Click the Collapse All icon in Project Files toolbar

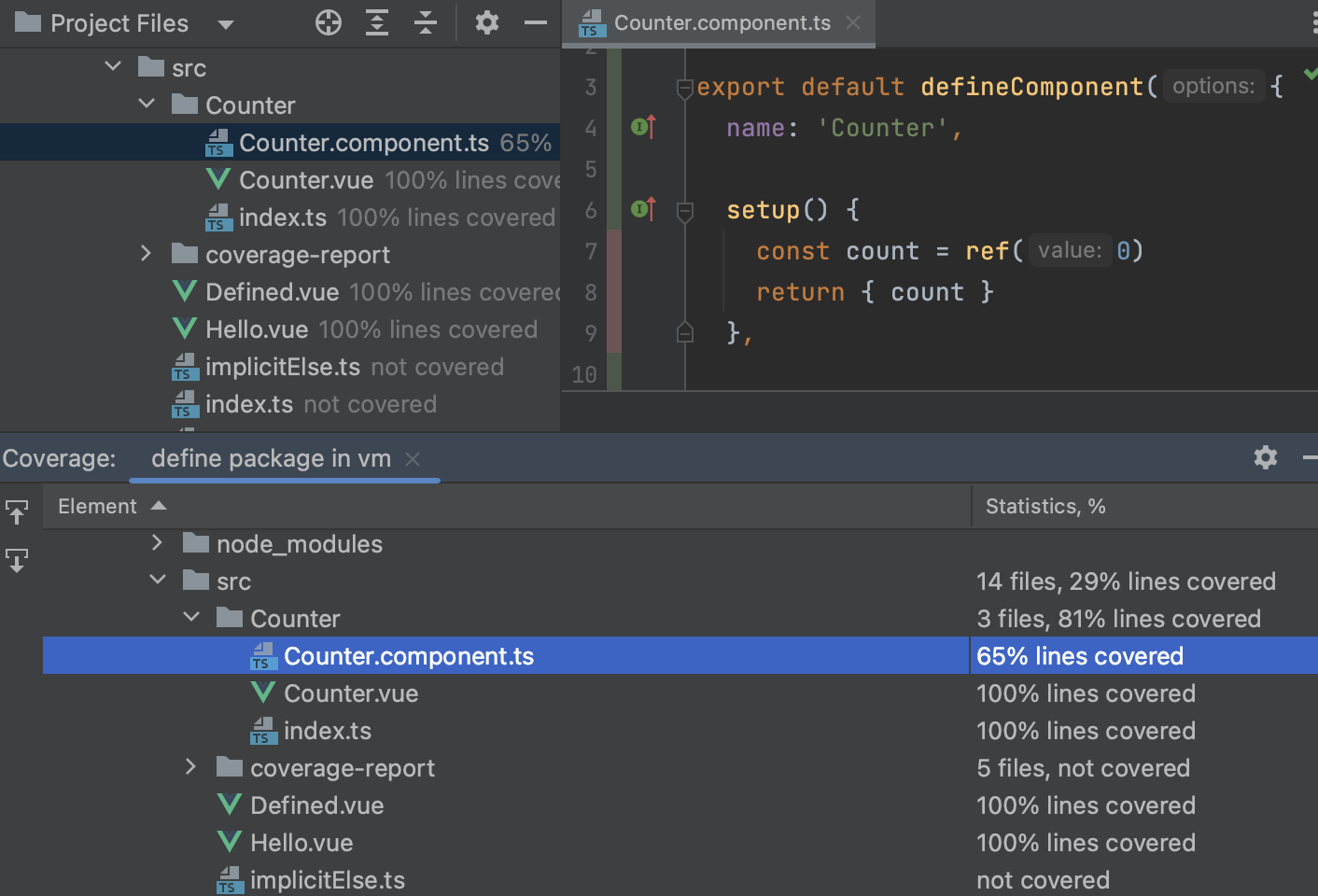[425, 21]
